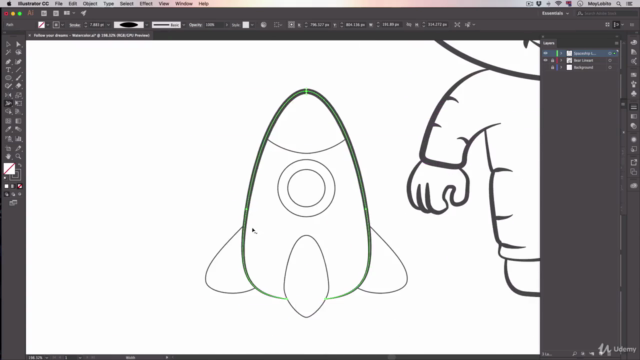Open the Object menu

coord(90,4)
